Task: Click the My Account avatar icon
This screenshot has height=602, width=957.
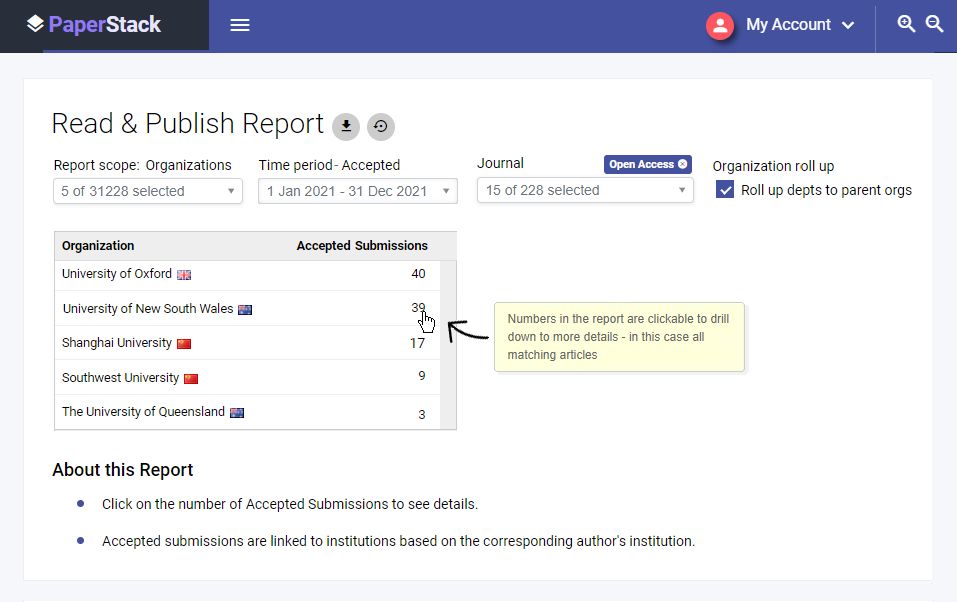Action: pos(719,25)
